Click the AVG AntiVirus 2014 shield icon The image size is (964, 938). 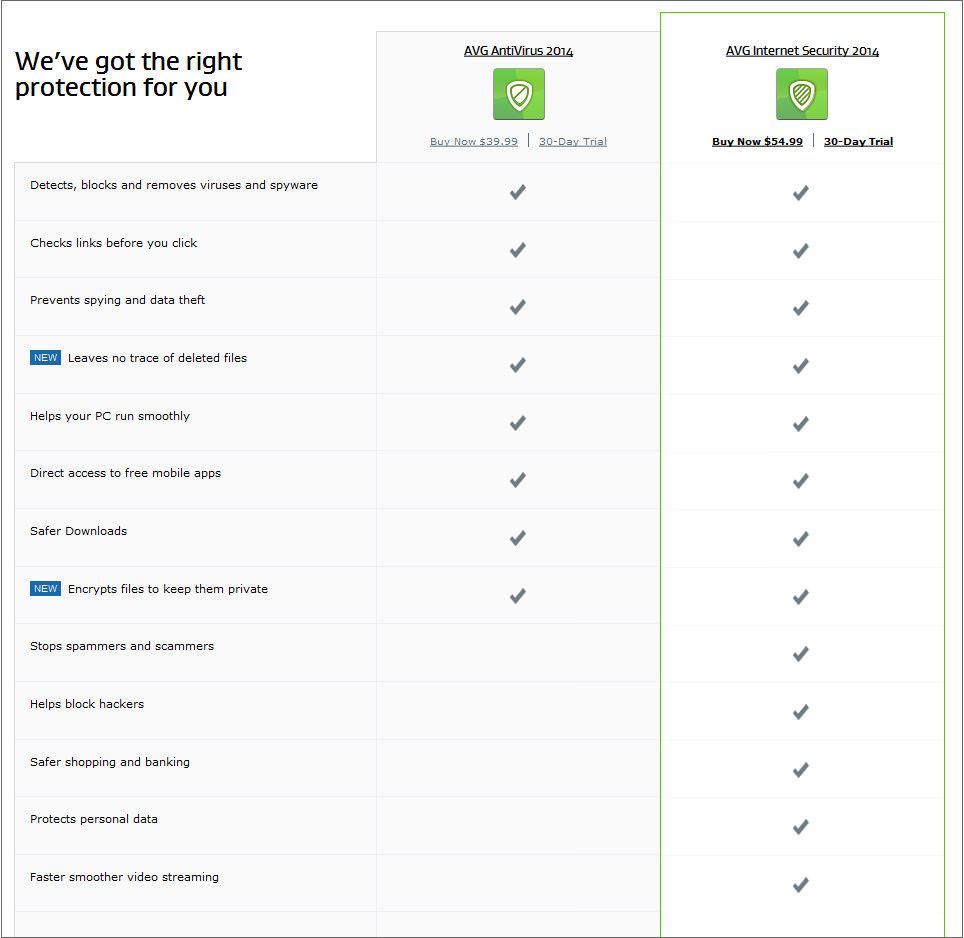click(x=518, y=94)
